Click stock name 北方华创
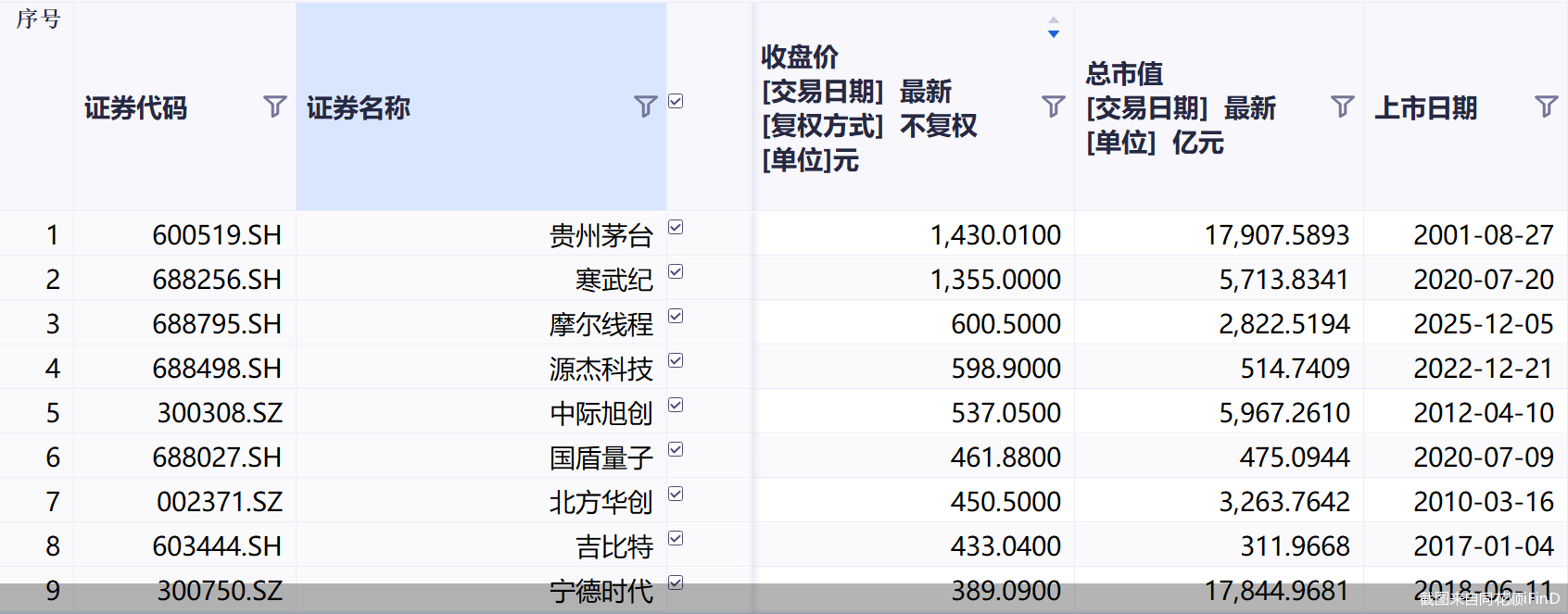1568x614 pixels. pyautogui.click(x=601, y=502)
